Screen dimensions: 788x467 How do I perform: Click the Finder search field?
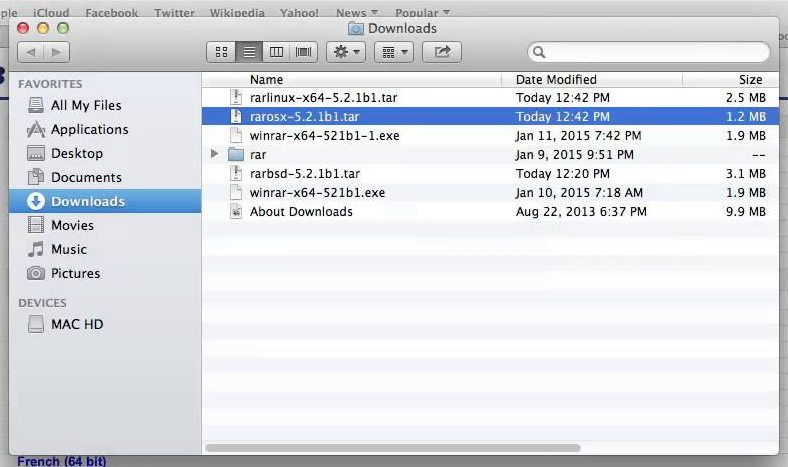point(648,52)
